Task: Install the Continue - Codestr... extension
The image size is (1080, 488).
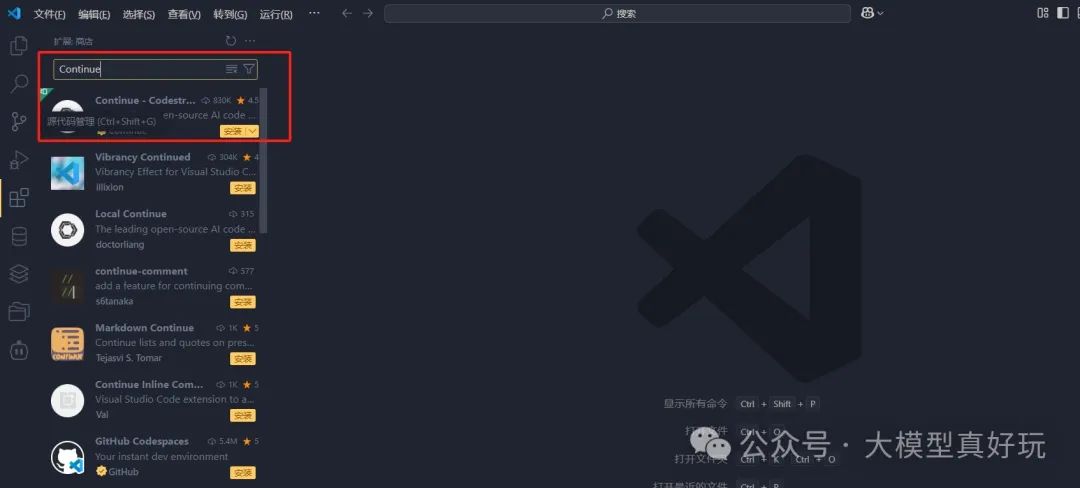Action: [x=233, y=131]
